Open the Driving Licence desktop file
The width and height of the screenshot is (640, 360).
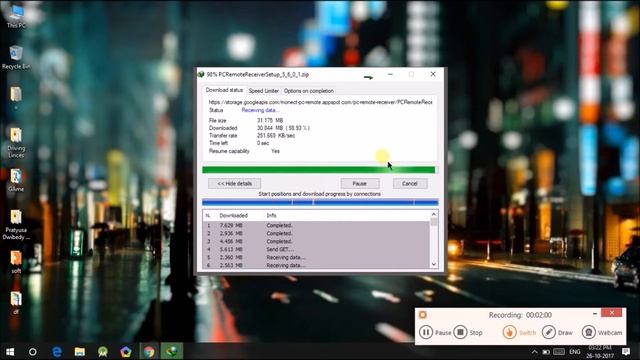[x=16, y=142]
